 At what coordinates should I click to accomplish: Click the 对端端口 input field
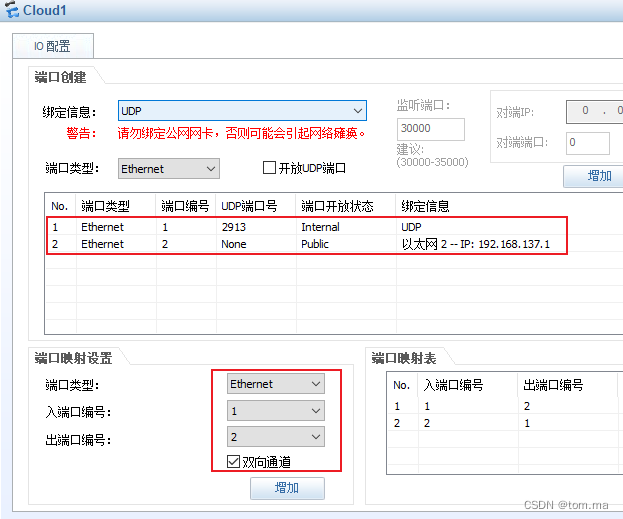[588, 143]
